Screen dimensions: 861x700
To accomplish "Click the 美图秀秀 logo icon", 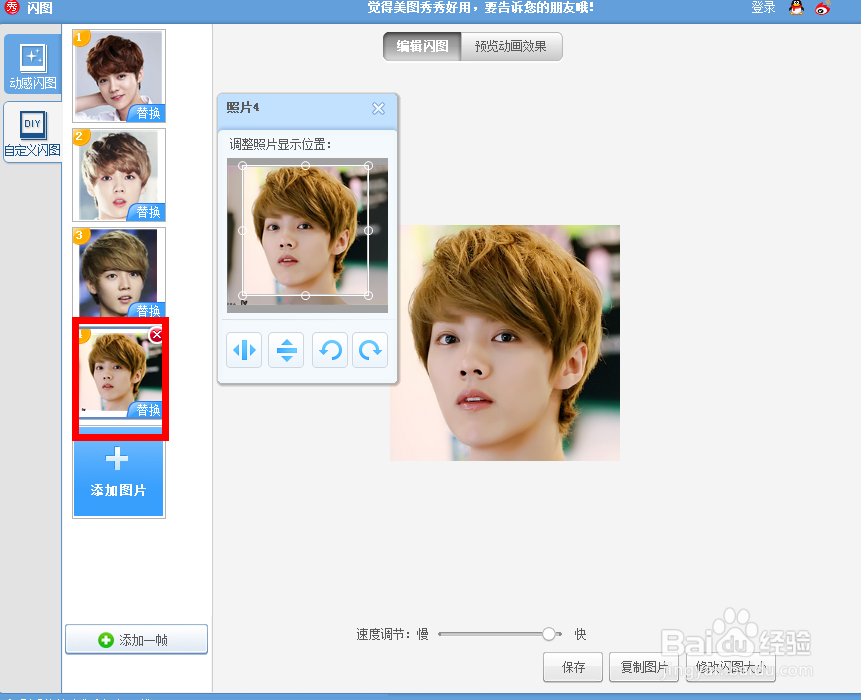I will [x=12, y=7].
